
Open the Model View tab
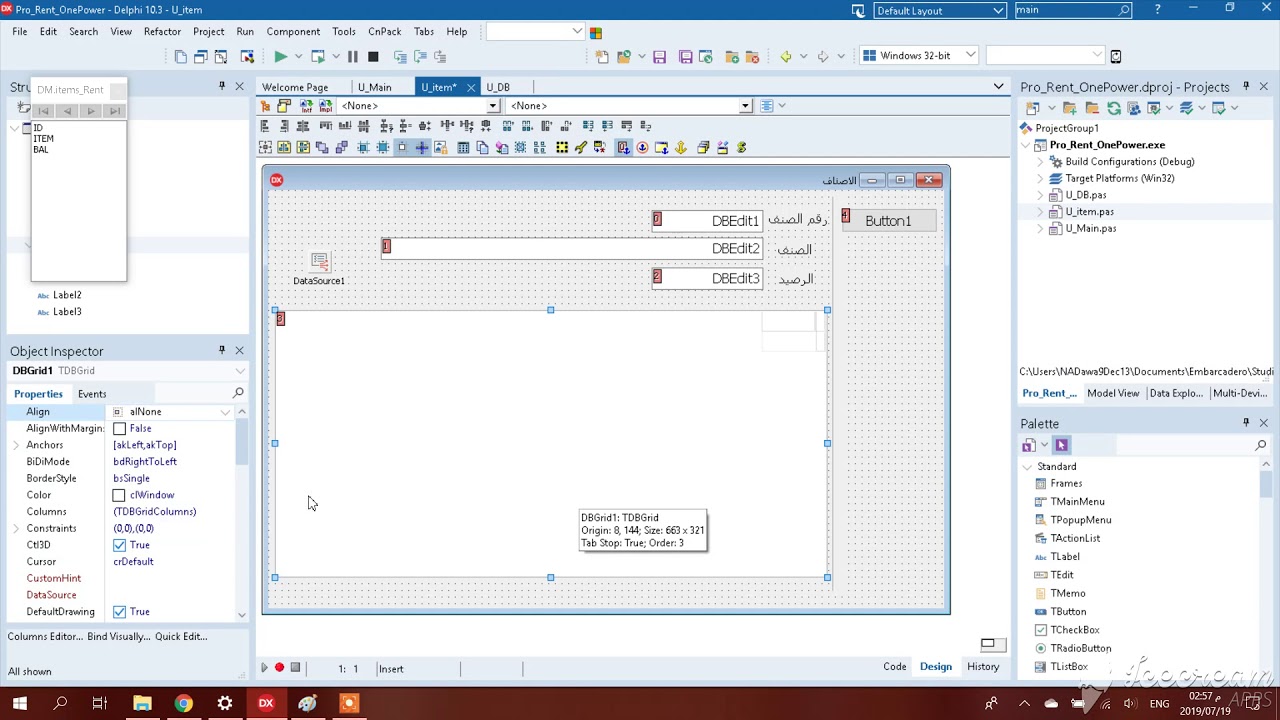tap(1113, 393)
